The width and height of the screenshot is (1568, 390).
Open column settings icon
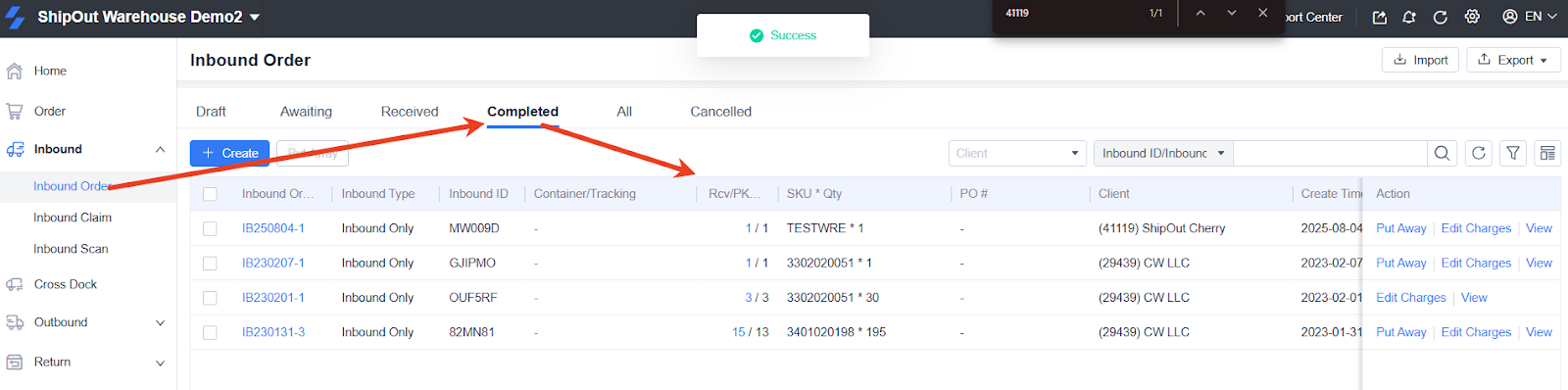click(1547, 153)
